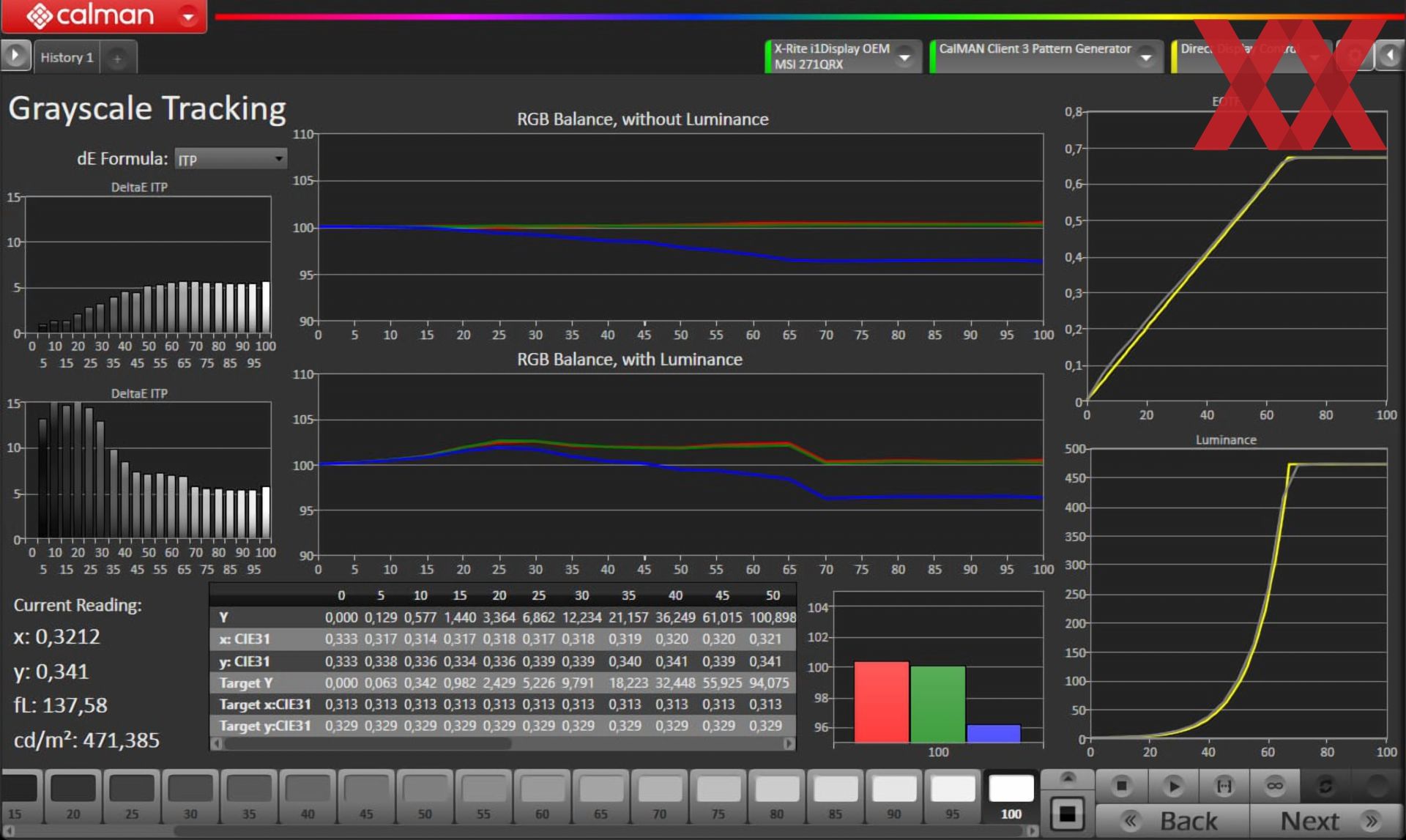This screenshot has height=840, width=1406.
Task: Click the green bar in RGB chart
Action: tap(937, 704)
